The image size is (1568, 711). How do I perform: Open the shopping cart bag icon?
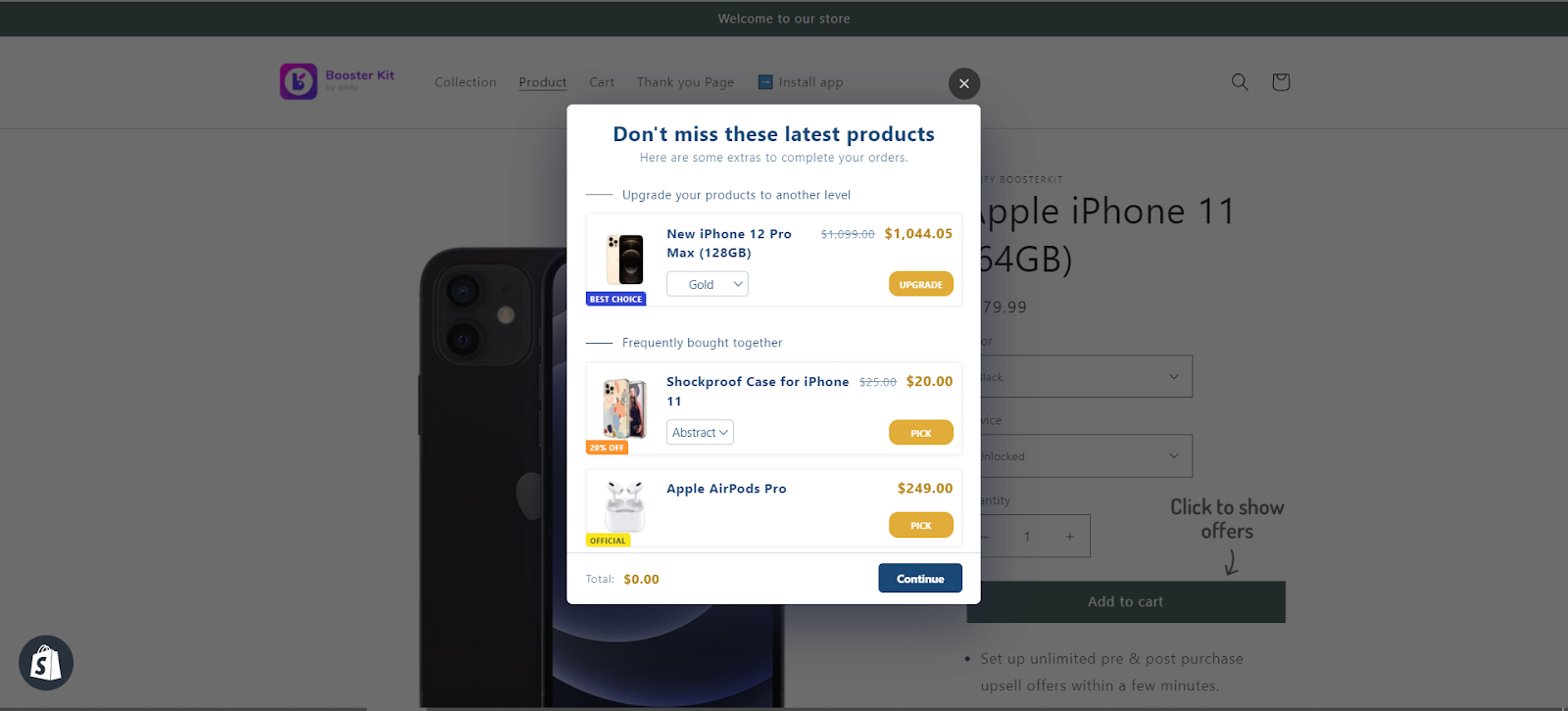pyautogui.click(x=1281, y=82)
